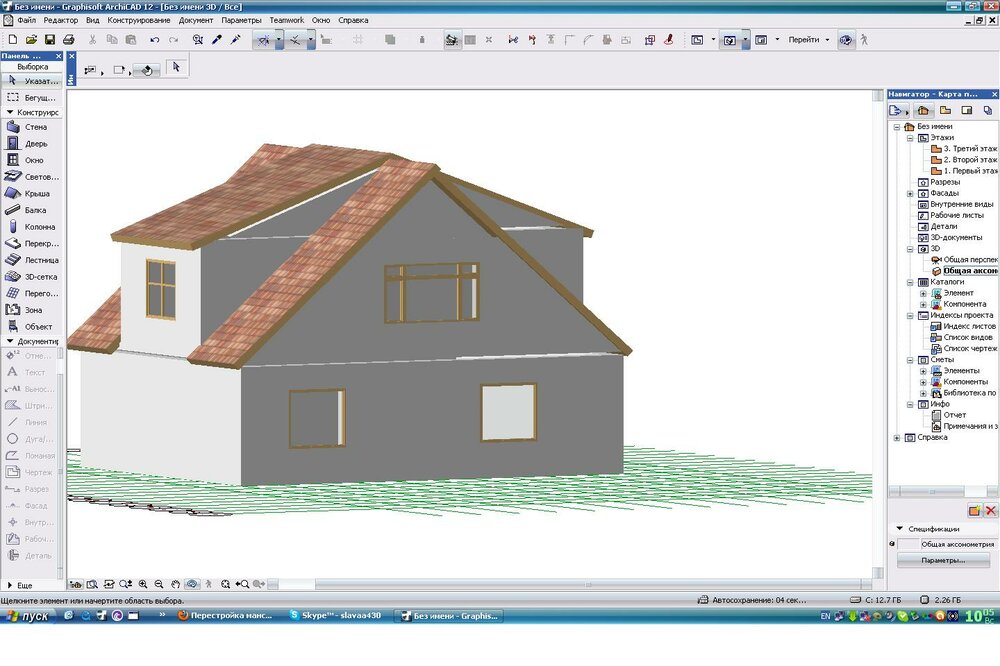Collapse the Этажи tree node
The width and height of the screenshot is (1000, 666).
click(x=911, y=138)
